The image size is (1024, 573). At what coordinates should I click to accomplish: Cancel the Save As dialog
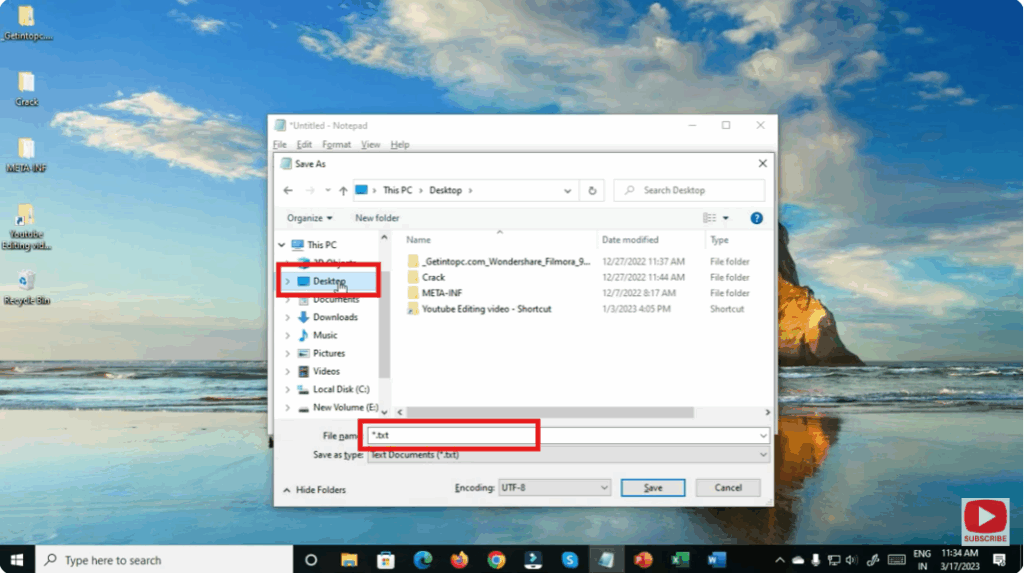728,487
